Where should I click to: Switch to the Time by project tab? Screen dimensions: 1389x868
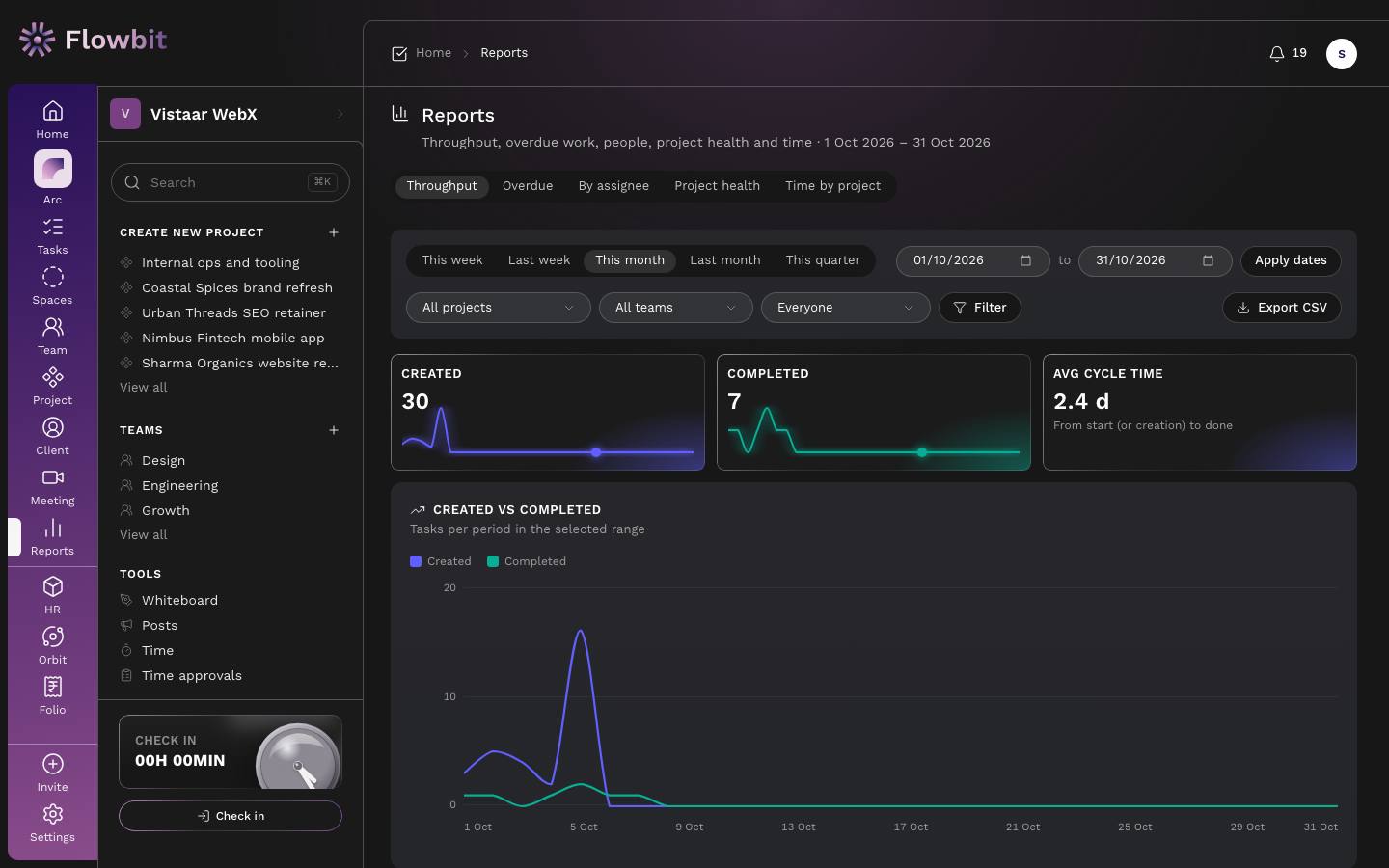833,186
